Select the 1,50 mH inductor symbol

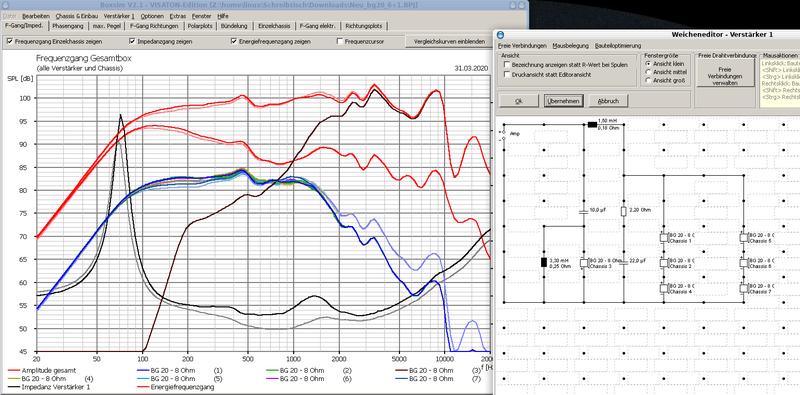(592, 125)
